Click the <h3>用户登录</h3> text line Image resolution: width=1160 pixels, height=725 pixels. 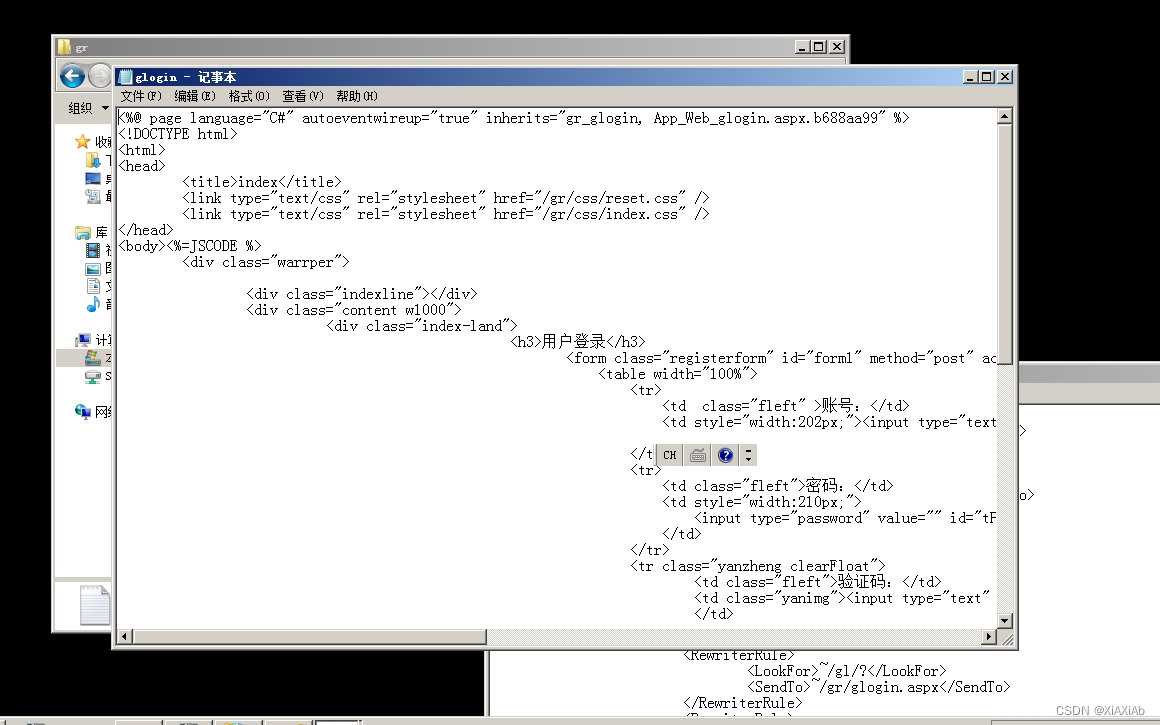(578, 342)
